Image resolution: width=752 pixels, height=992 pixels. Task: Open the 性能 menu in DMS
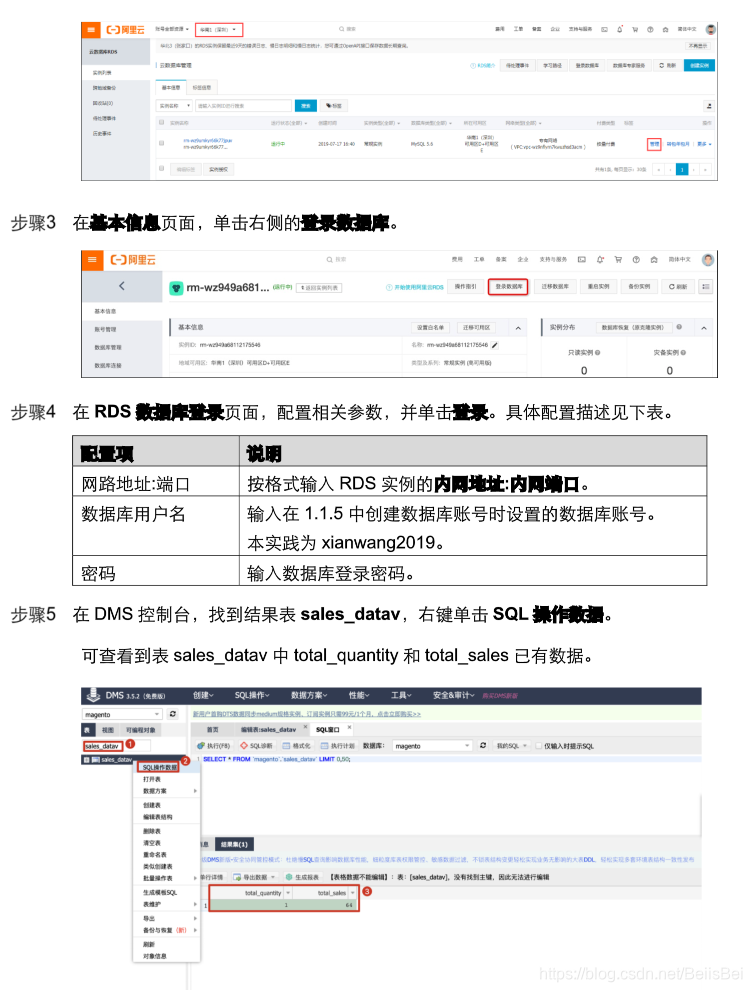click(359, 695)
